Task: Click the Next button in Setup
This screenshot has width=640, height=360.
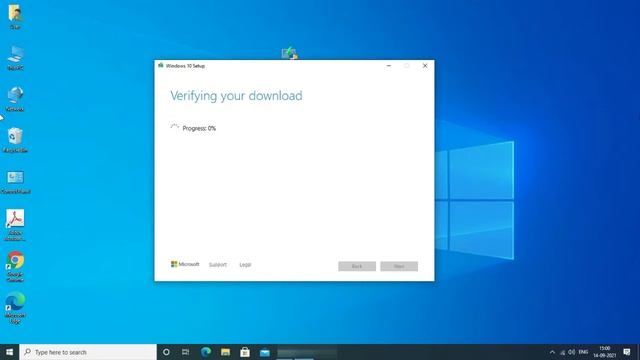Action: tap(399, 266)
